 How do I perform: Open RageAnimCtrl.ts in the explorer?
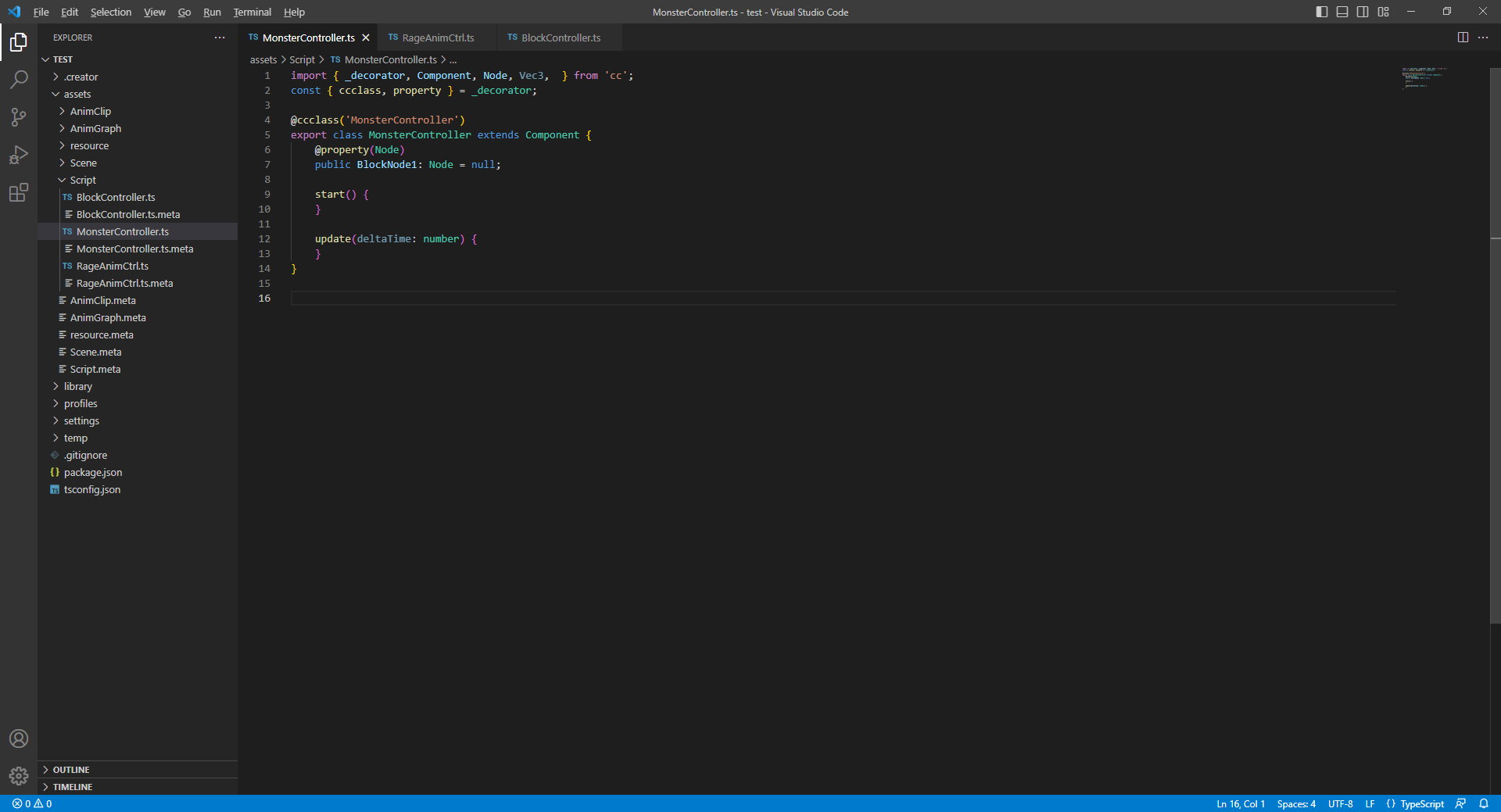point(138,266)
